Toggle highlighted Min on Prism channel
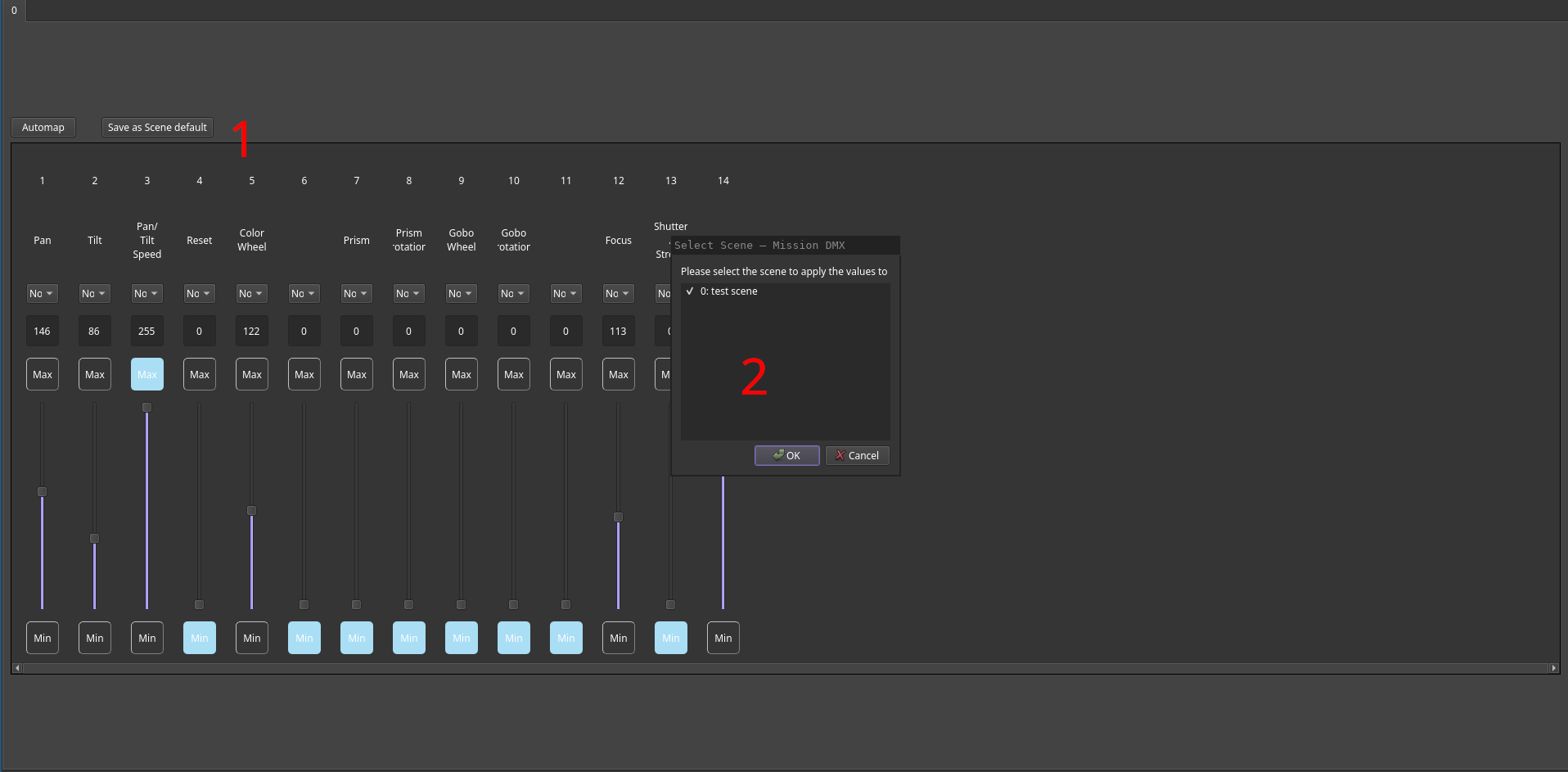 point(357,638)
